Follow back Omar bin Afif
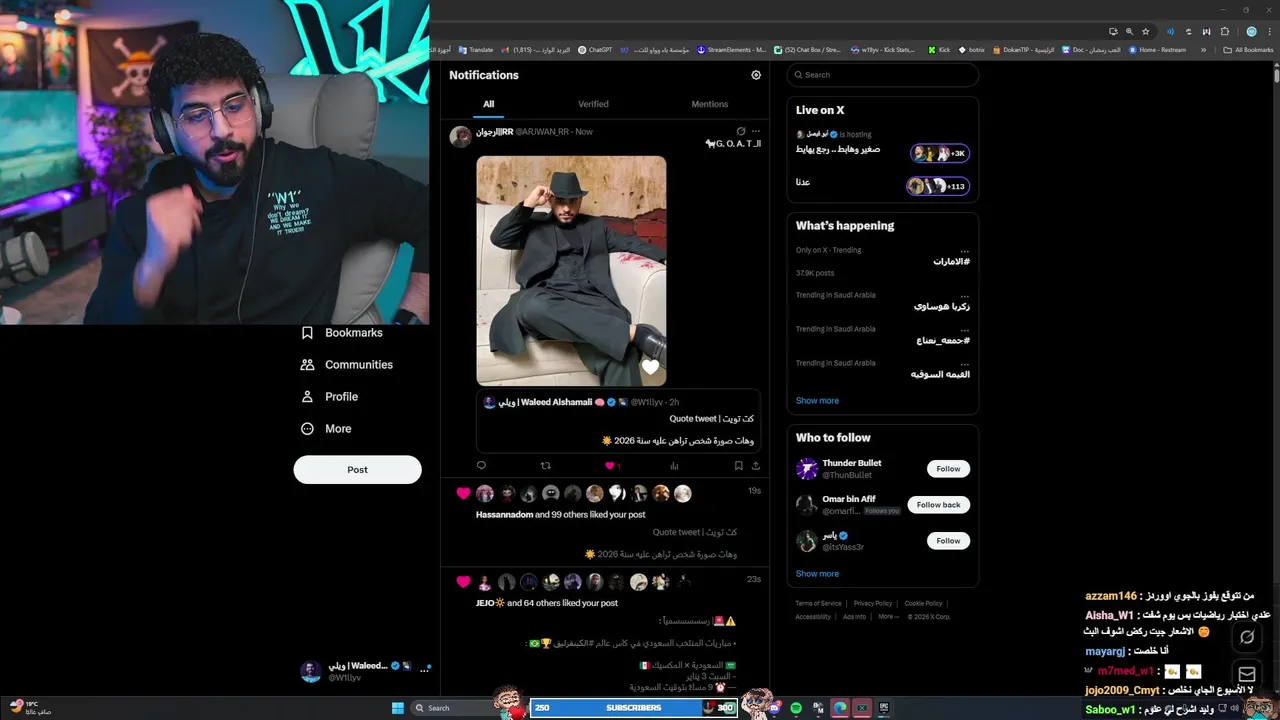 (938, 505)
